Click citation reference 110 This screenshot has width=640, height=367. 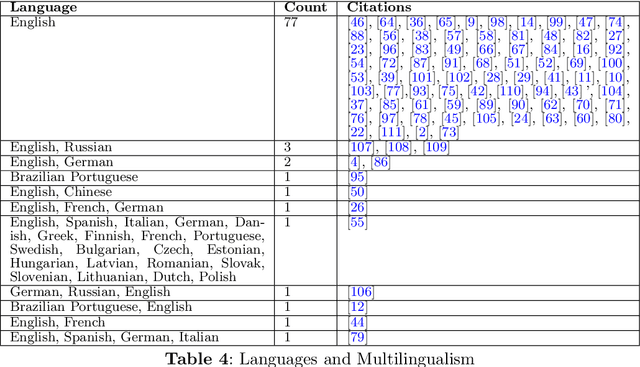coord(510,91)
